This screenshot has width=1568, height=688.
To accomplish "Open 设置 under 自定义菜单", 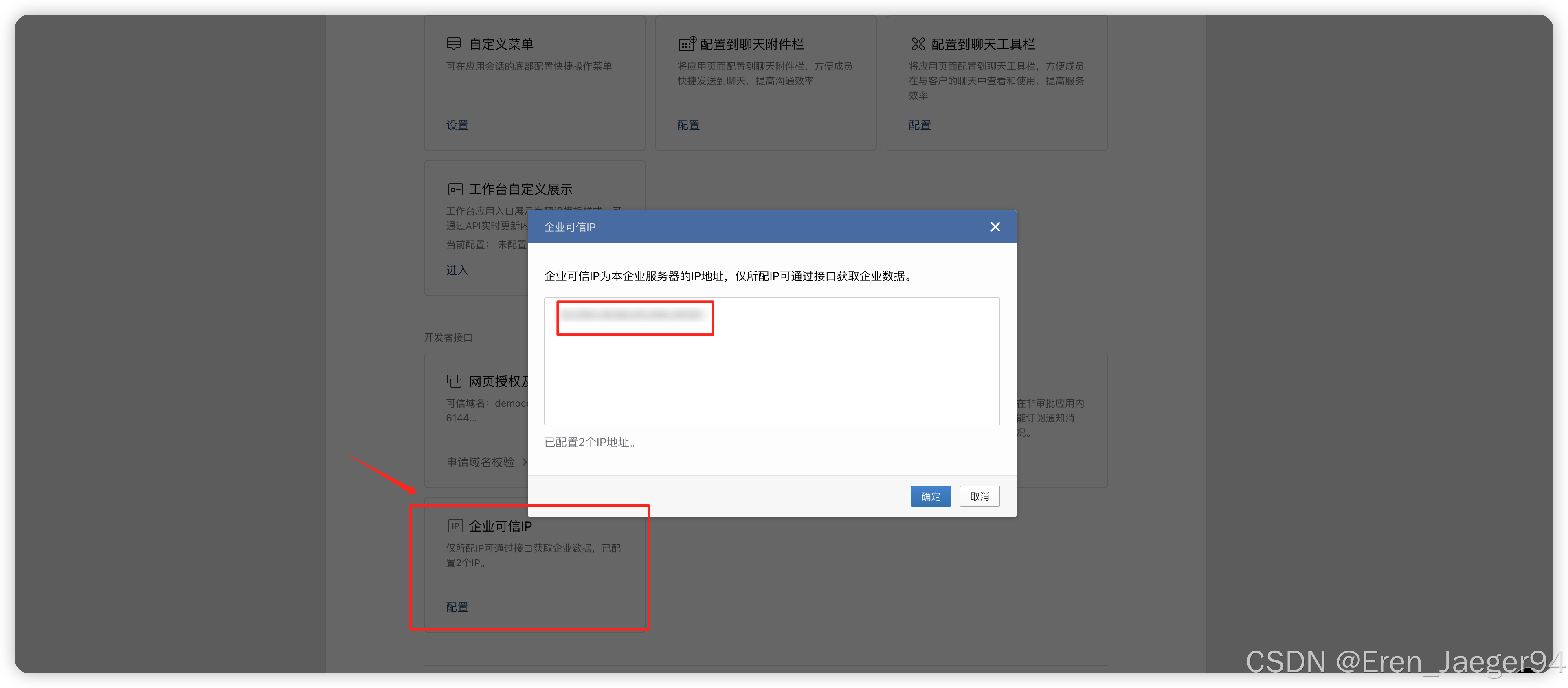I will [457, 125].
